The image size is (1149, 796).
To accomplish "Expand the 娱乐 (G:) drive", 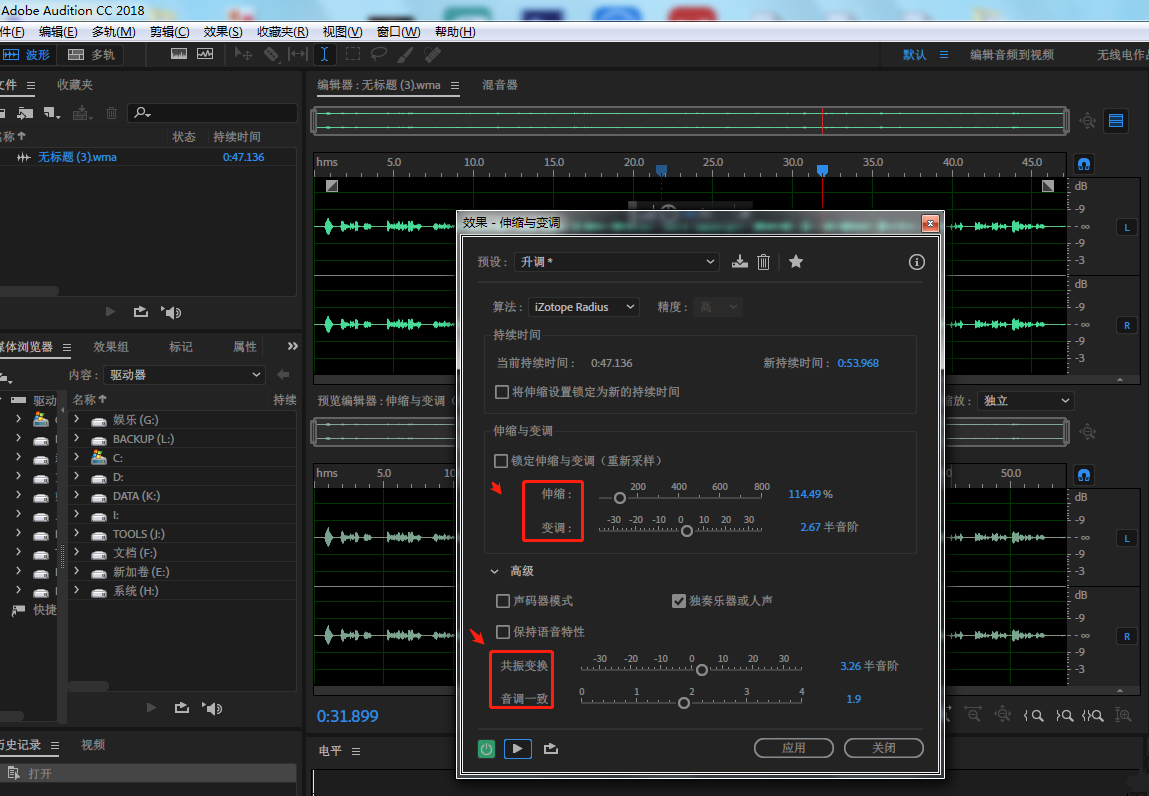I will (x=76, y=419).
